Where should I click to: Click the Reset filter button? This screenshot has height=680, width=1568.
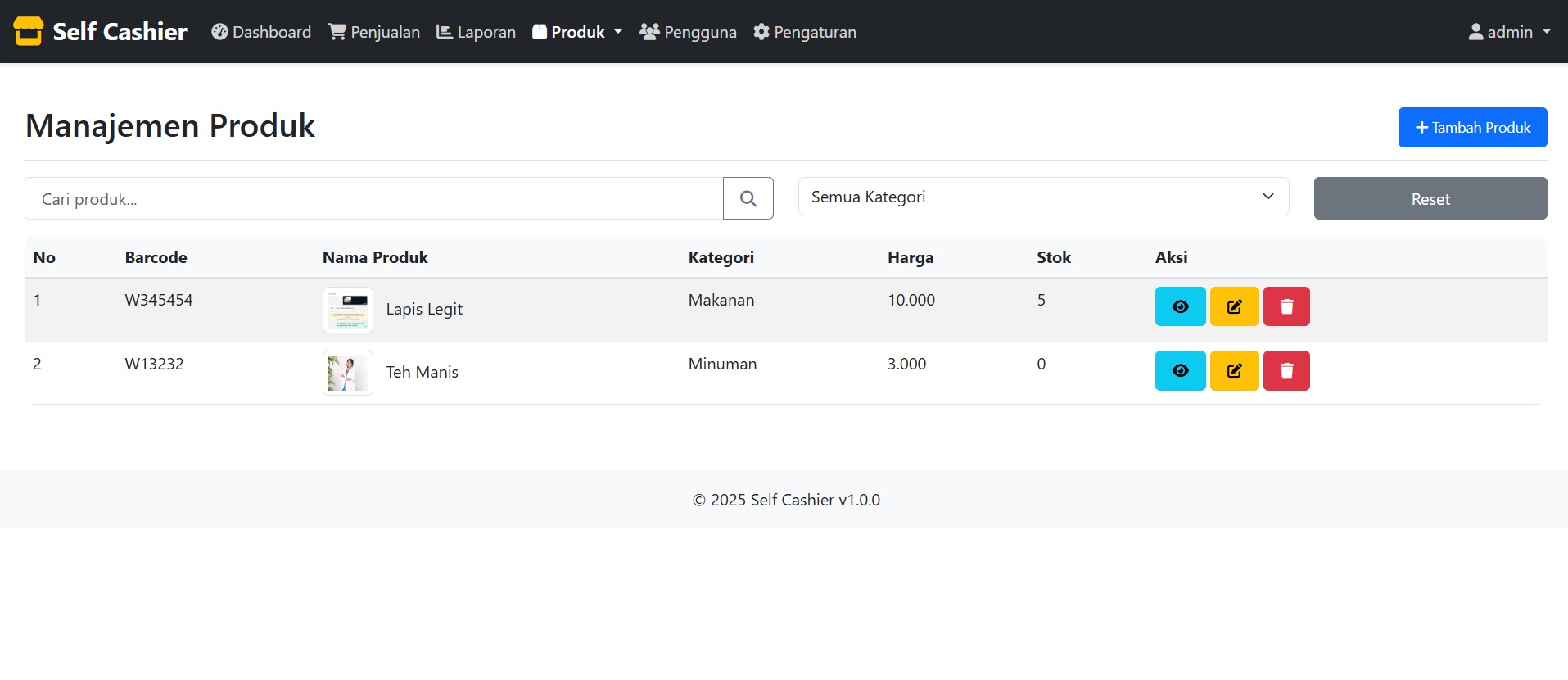click(x=1430, y=198)
